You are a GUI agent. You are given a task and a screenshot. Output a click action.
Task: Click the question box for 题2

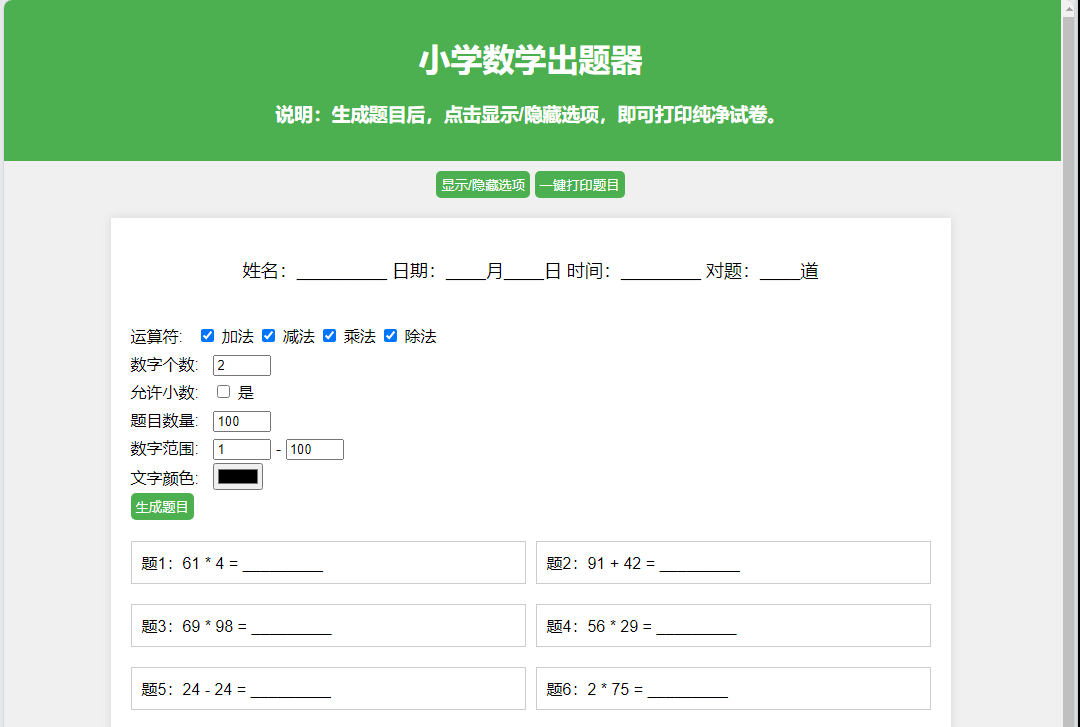point(733,562)
